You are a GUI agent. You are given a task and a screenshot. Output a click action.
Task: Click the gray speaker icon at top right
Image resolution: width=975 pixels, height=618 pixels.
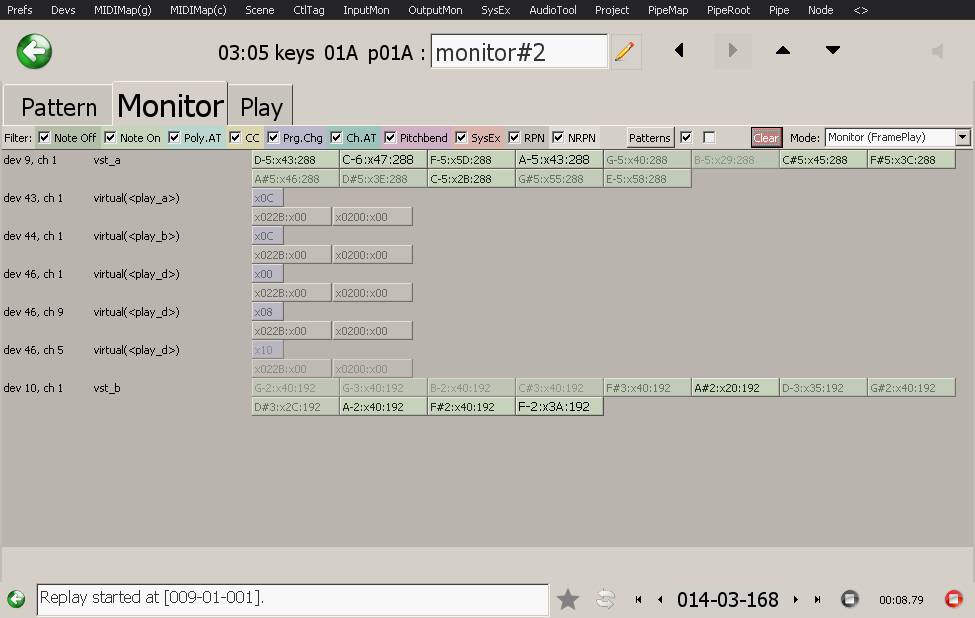[937, 51]
